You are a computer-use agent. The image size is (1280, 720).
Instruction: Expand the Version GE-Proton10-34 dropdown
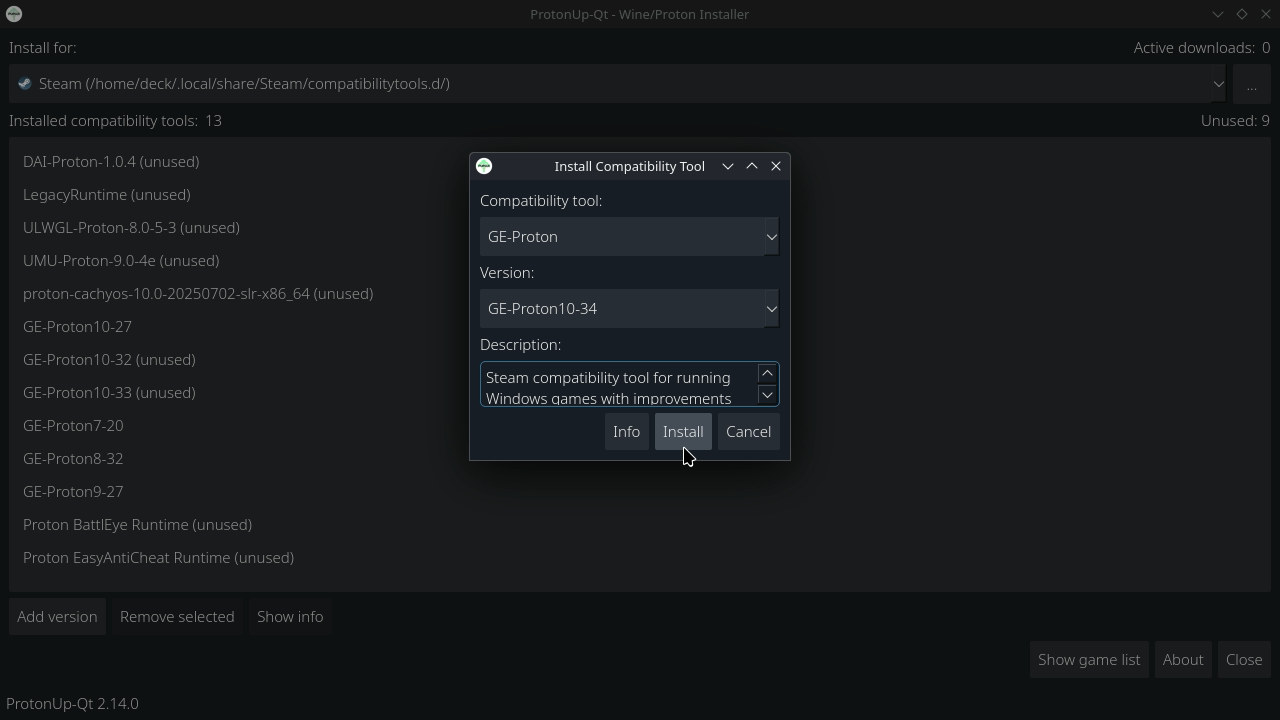click(629, 309)
